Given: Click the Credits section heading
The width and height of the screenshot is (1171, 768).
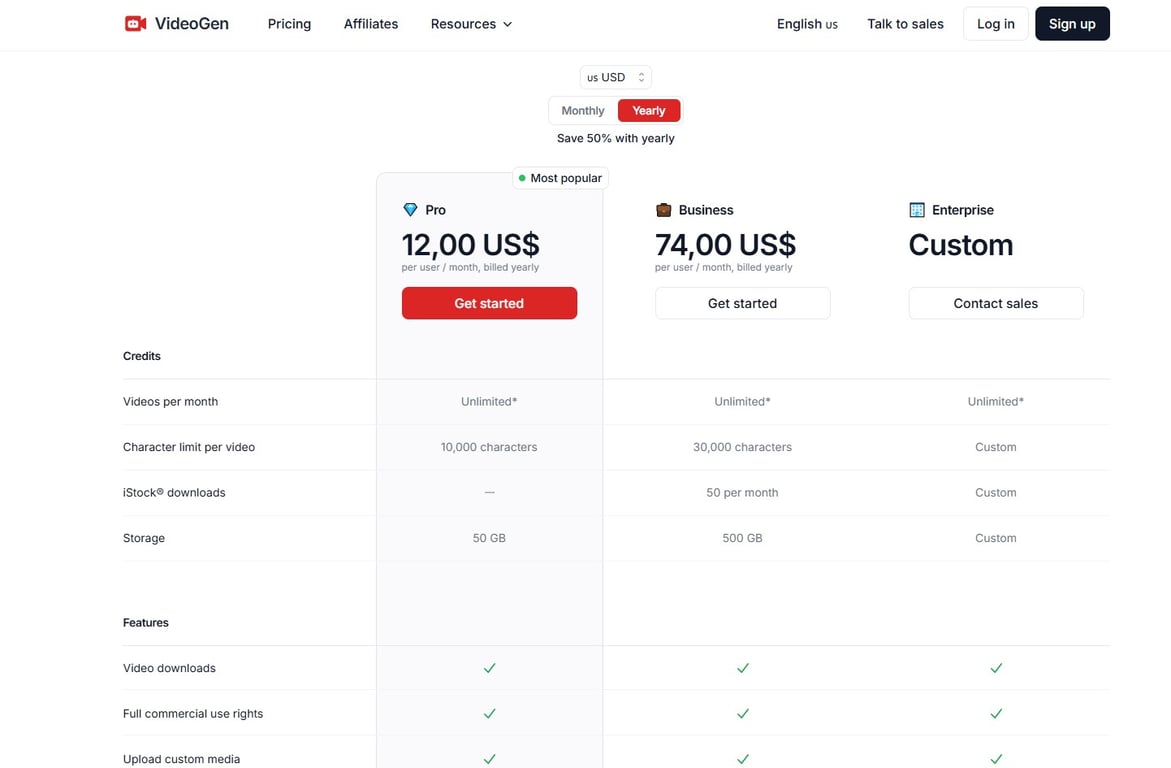Looking at the screenshot, I should tap(142, 356).
